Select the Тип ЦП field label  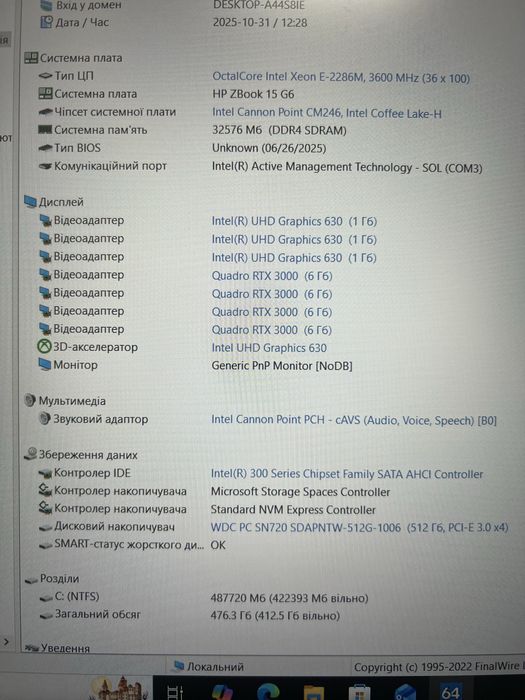74,76
